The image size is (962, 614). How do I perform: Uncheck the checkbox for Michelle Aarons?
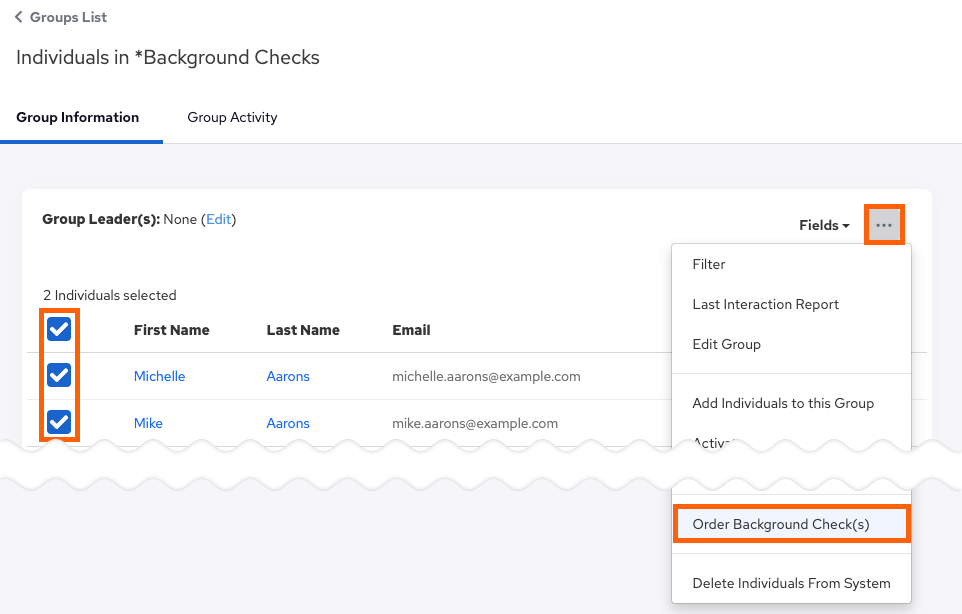click(x=59, y=375)
